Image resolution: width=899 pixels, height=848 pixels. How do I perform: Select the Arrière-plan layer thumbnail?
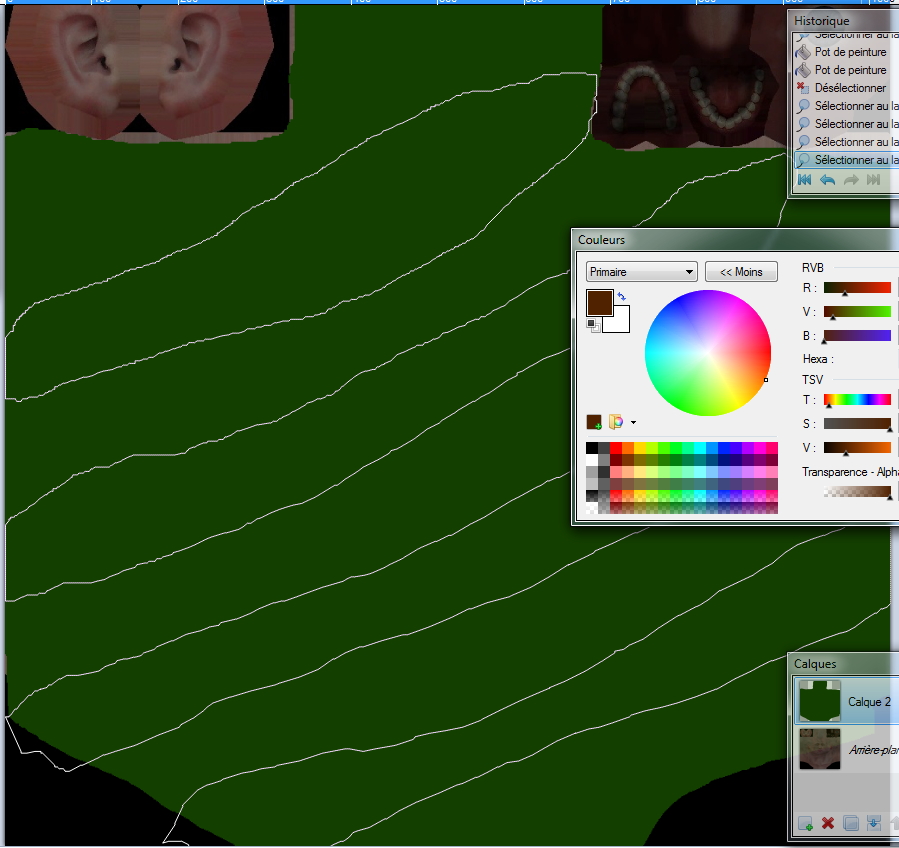click(820, 749)
